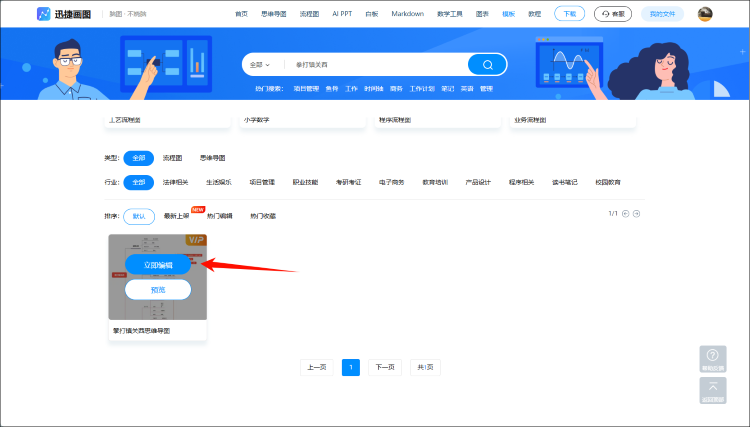Click the 预览 button on the template
This screenshot has height=427, width=750.
coord(158,290)
